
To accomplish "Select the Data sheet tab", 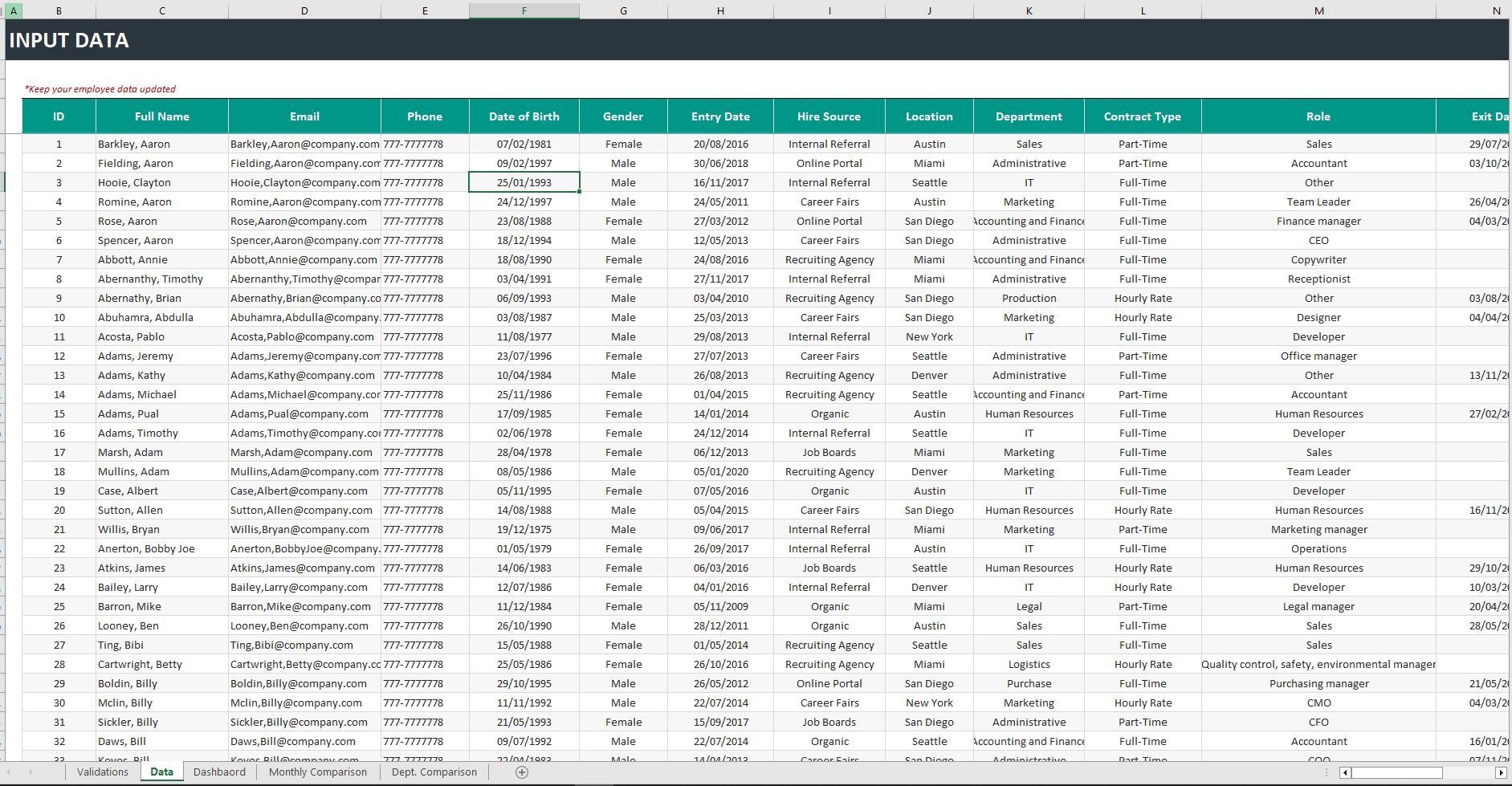I will [x=161, y=772].
